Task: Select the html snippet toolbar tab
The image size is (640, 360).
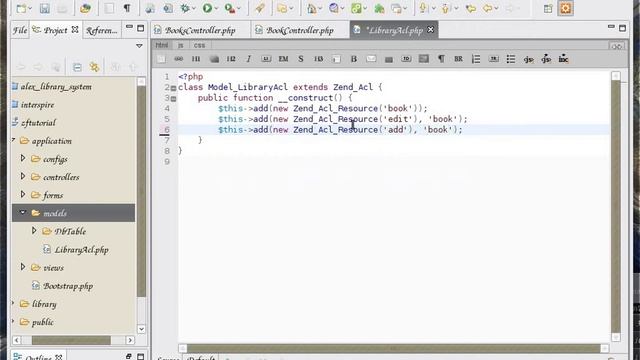Action: tap(162, 45)
